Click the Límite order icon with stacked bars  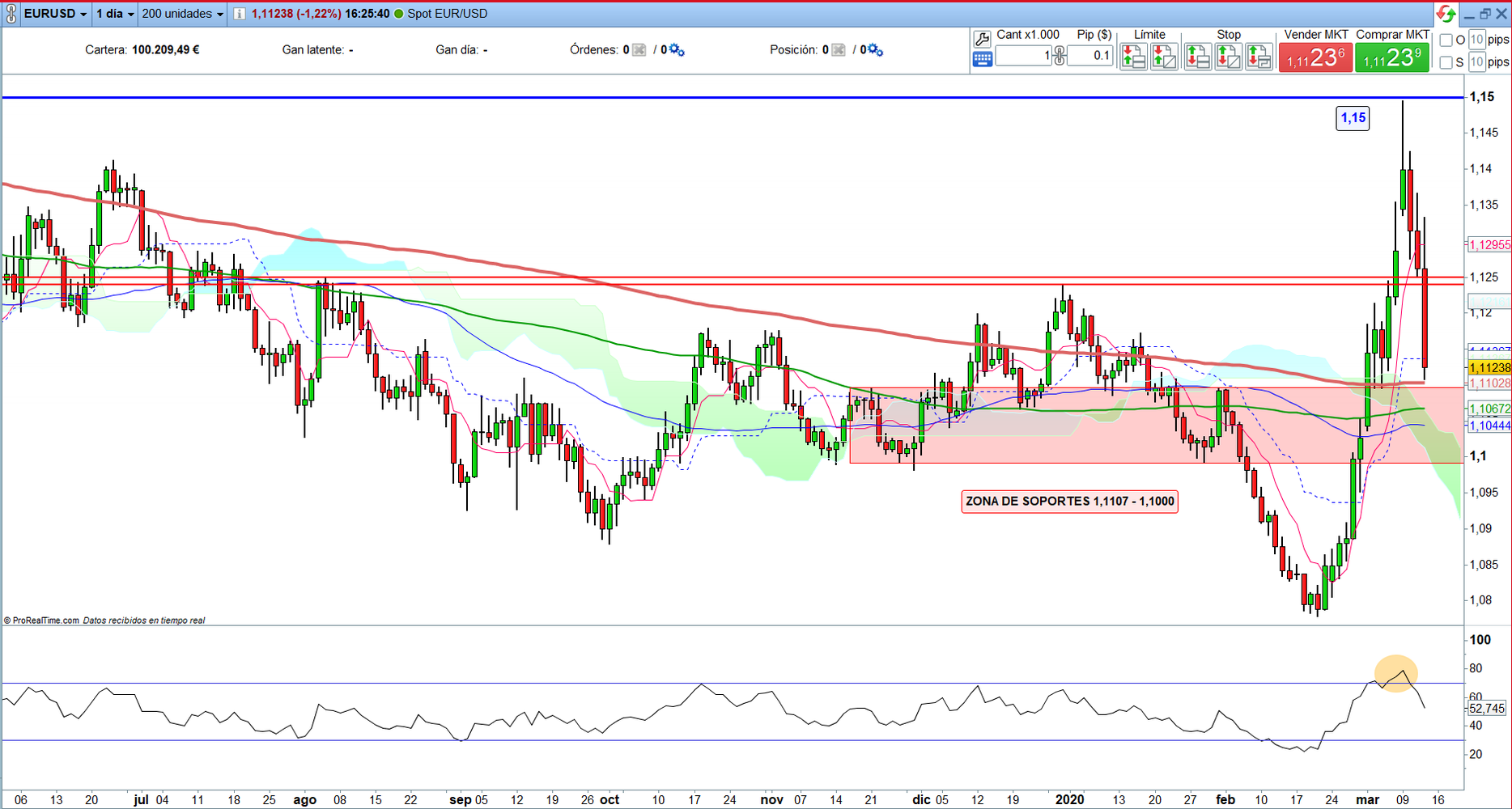pos(1133,57)
